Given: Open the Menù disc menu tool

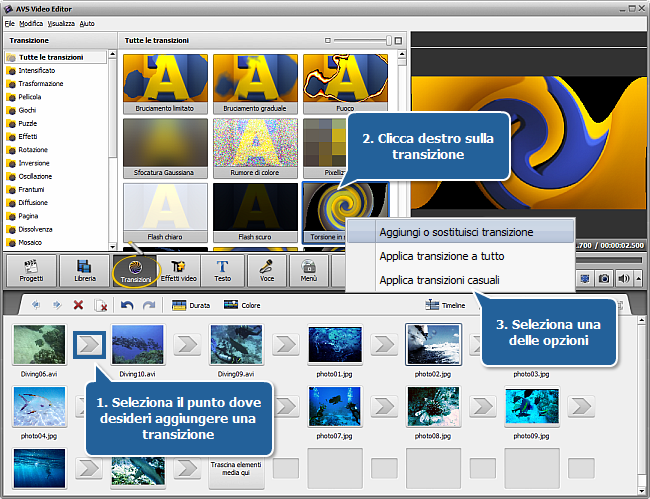Looking at the screenshot, I should (309, 271).
